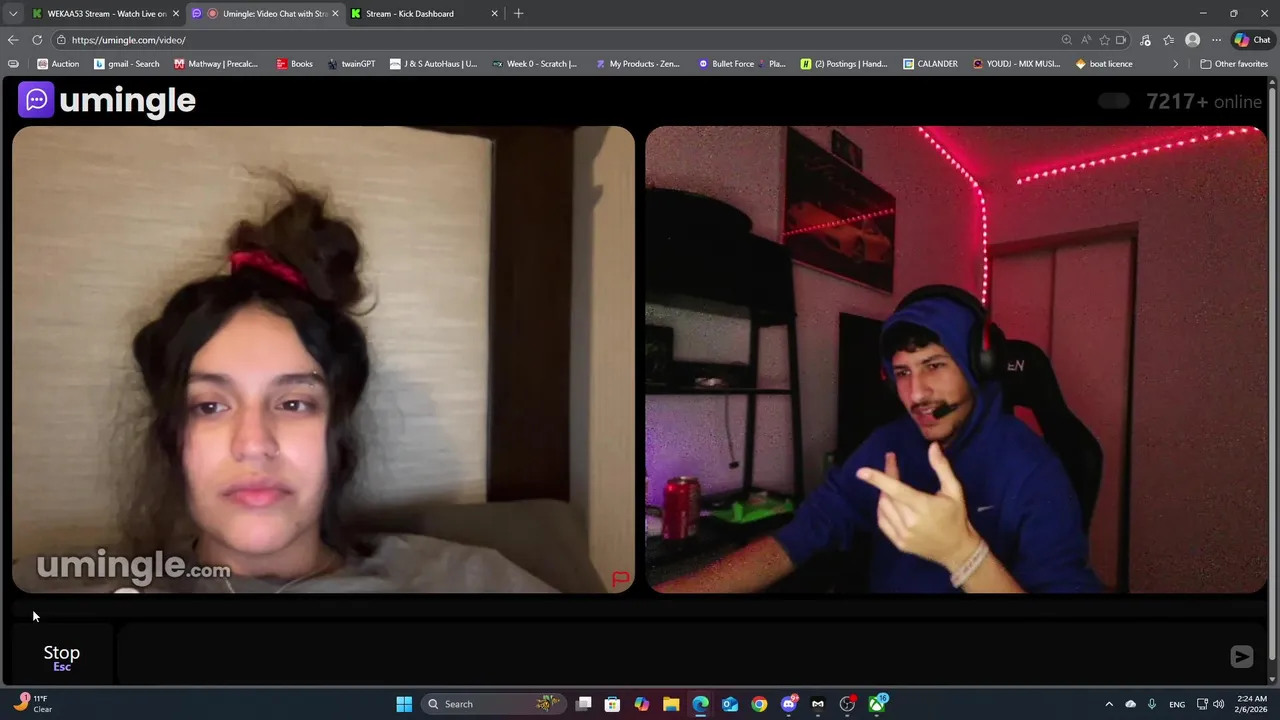Open the twainGPT bookmark
The width and height of the screenshot is (1280, 720).
352,64
